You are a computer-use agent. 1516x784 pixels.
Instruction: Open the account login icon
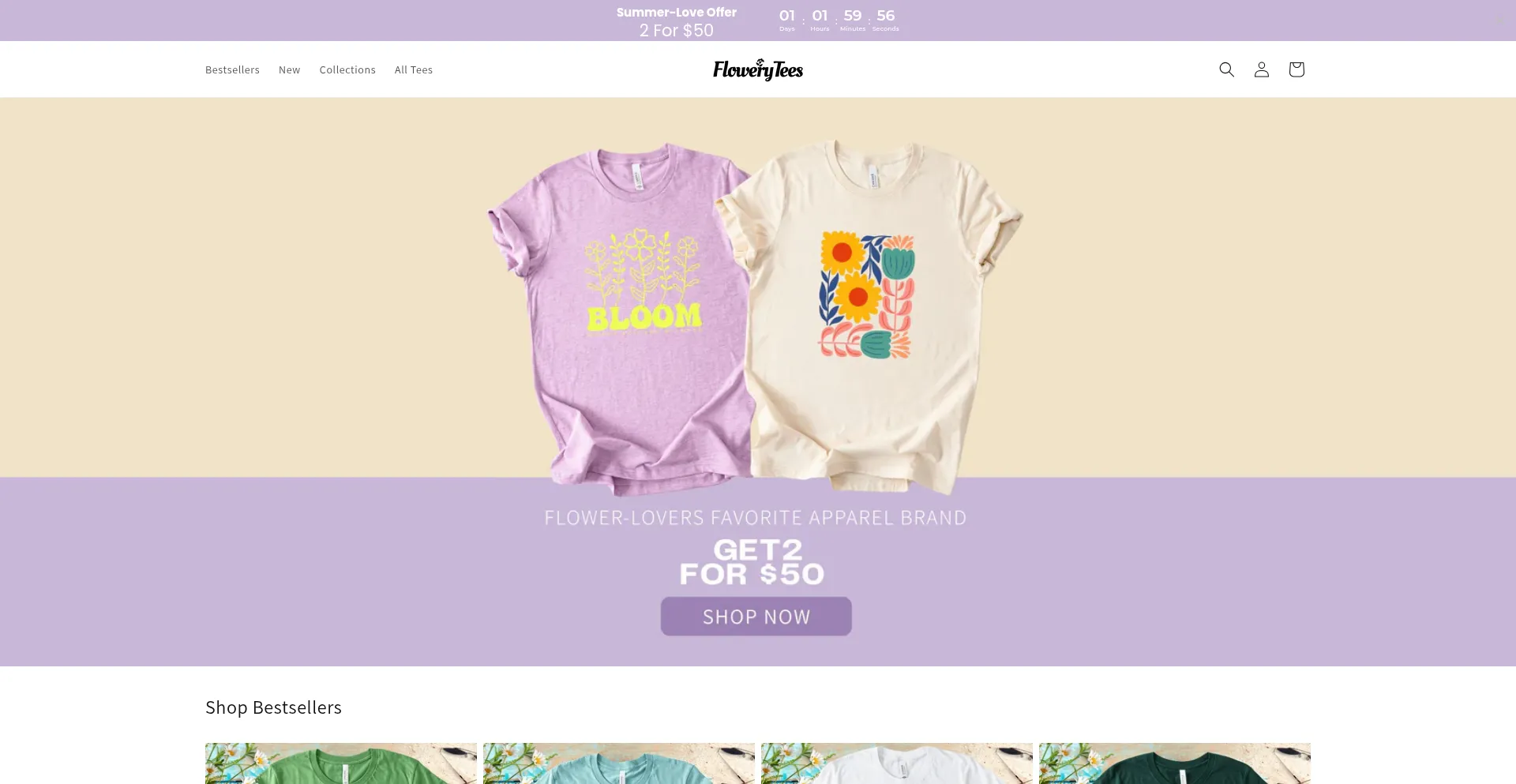point(1262,69)
